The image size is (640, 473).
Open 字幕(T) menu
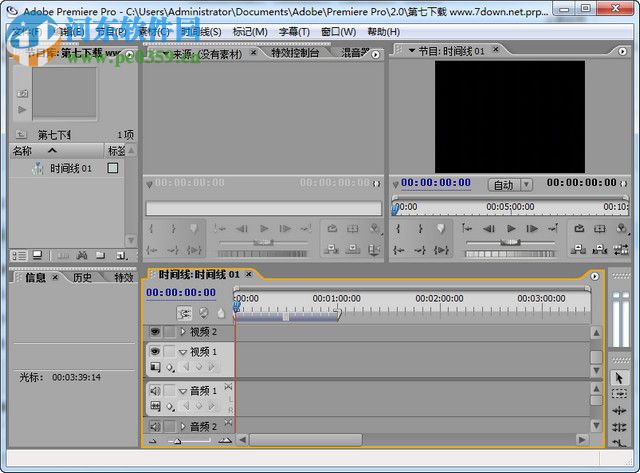click(x=294, y=32)
